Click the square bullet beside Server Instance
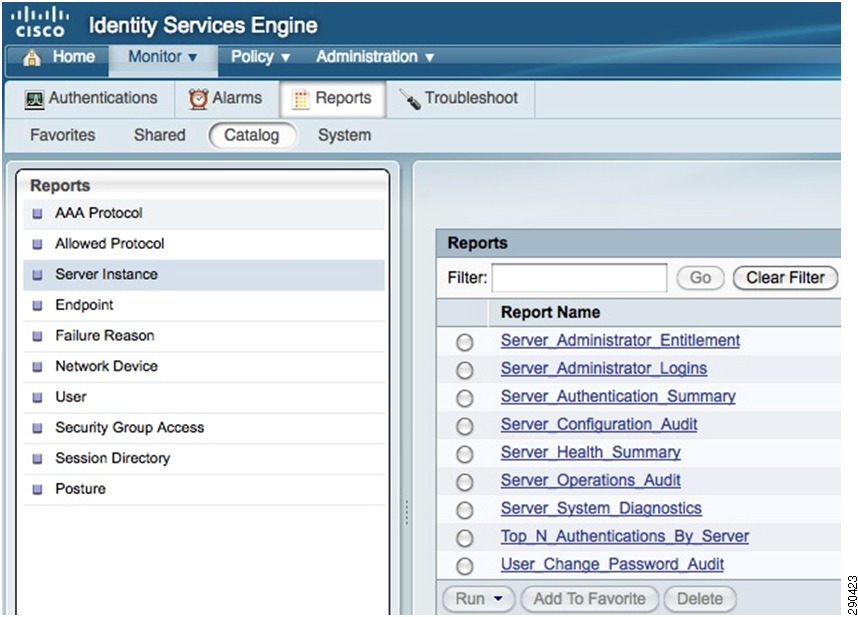Screen dimensions: 858x617 37,275
